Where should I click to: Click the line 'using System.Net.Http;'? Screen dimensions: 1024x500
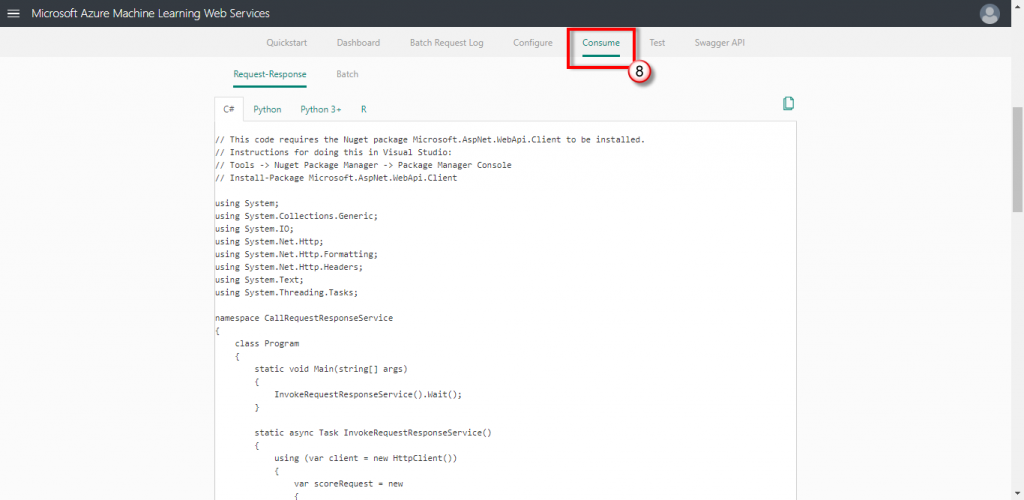pos(269,242)
